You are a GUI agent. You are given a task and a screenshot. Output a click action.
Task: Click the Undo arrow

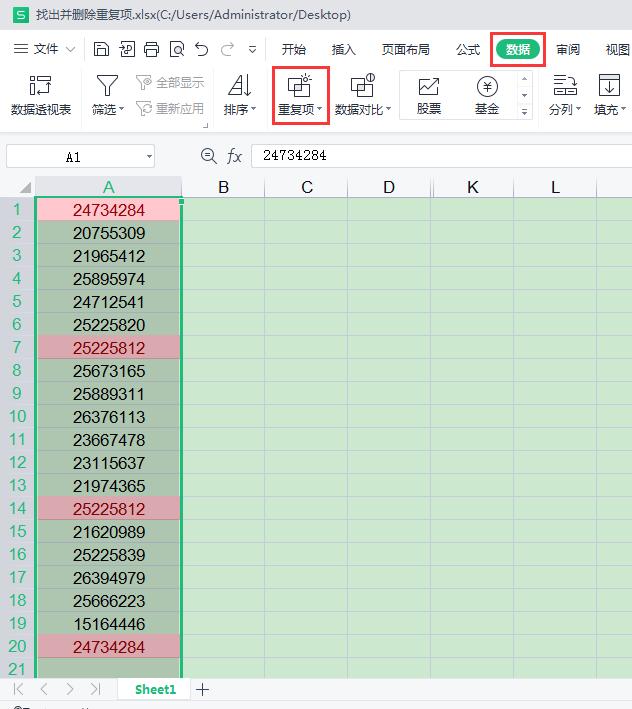(x=202, y=49)
